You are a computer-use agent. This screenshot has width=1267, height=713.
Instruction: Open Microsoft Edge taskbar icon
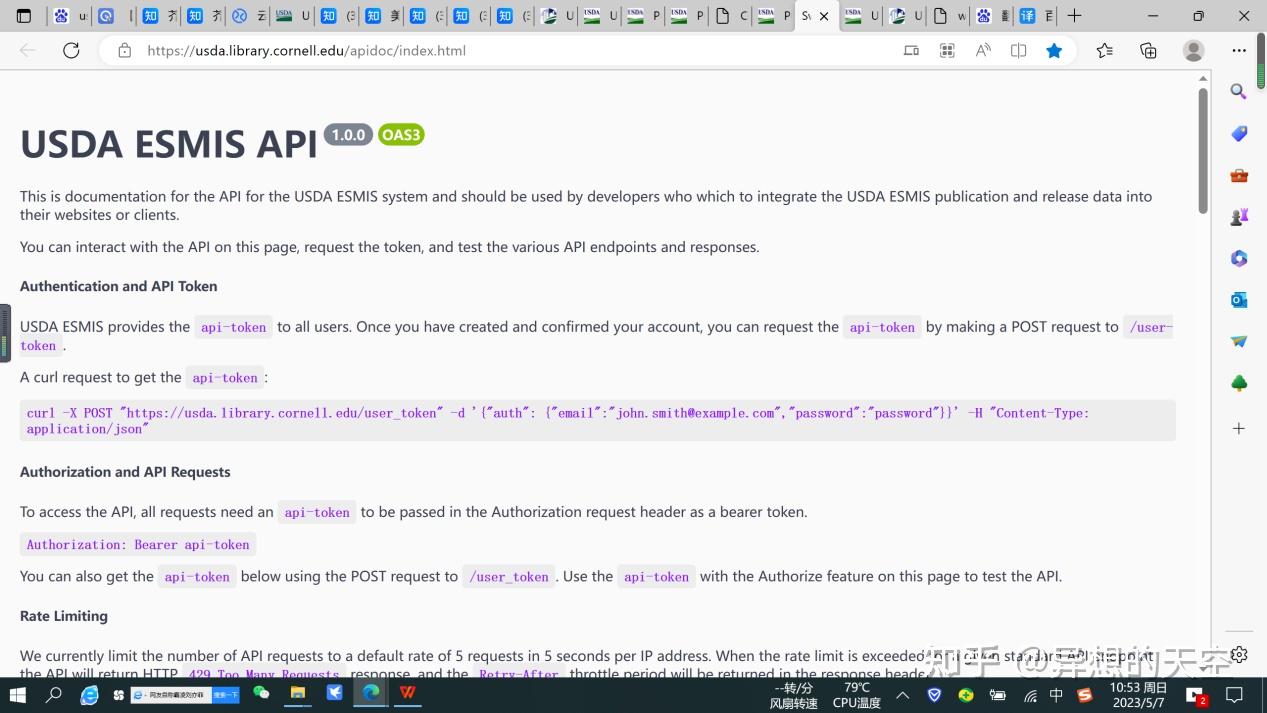point(371,693)
